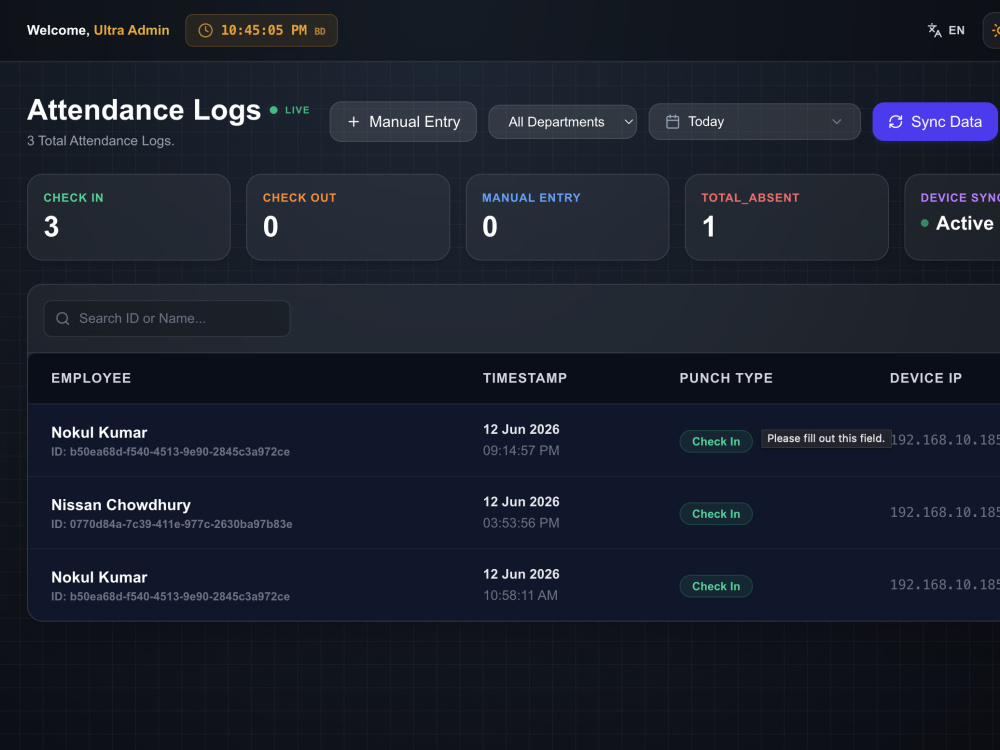1000x750 pixels.
Task: Click the 10:45:05 PM clock display
Action: [x=261, y=31]
